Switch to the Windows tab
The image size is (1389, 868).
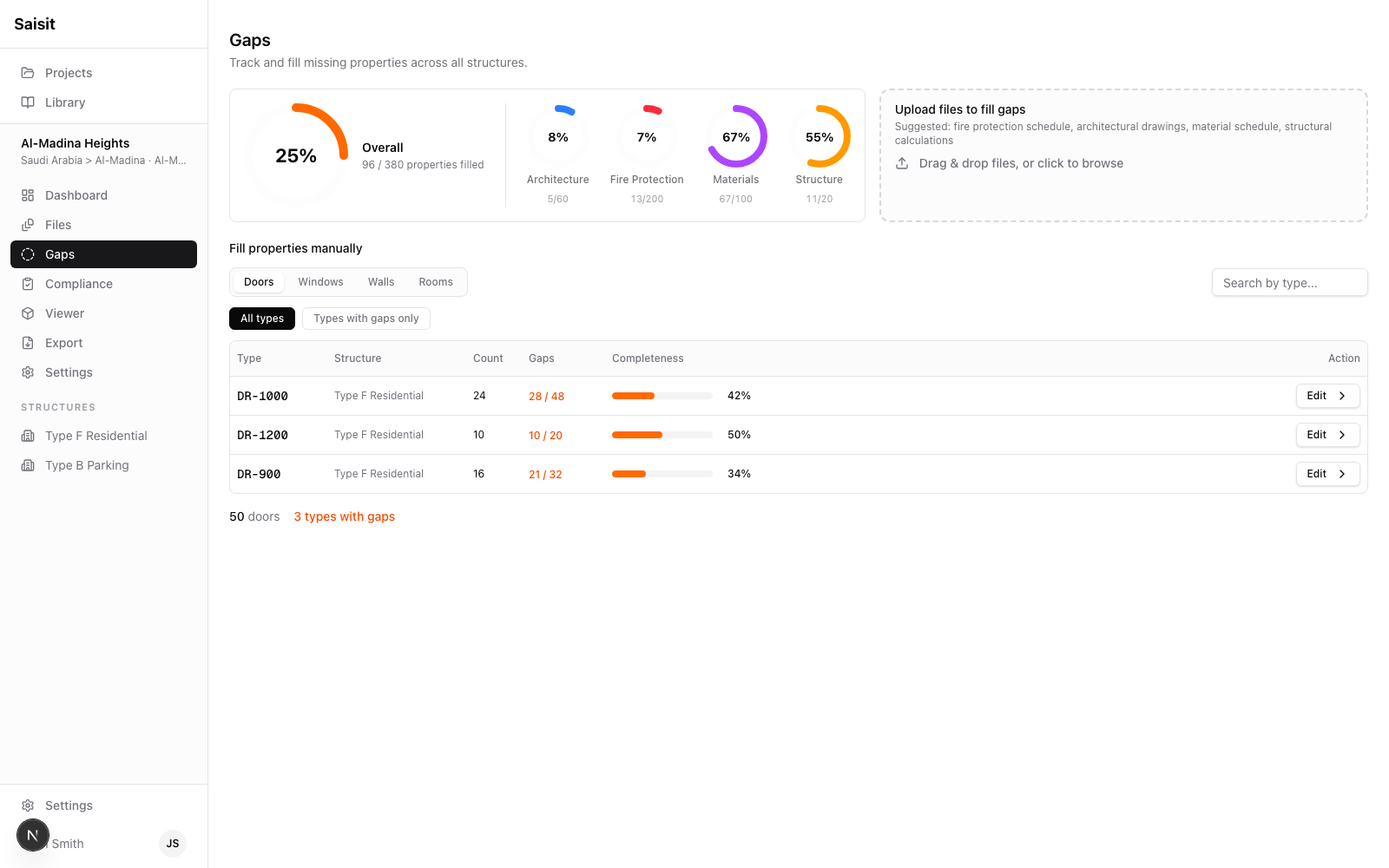point(320,282)
